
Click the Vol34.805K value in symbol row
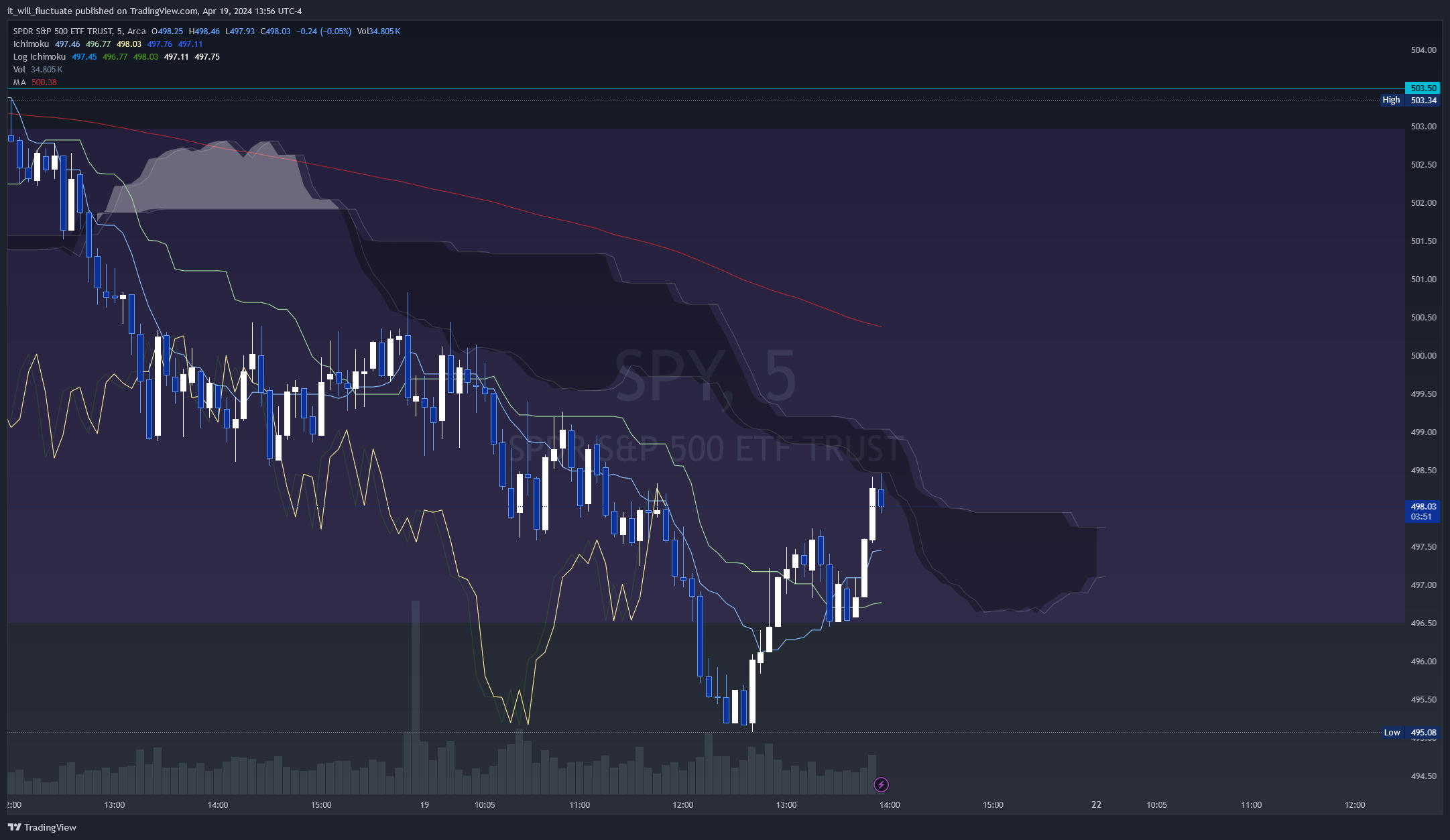[379, 32]
